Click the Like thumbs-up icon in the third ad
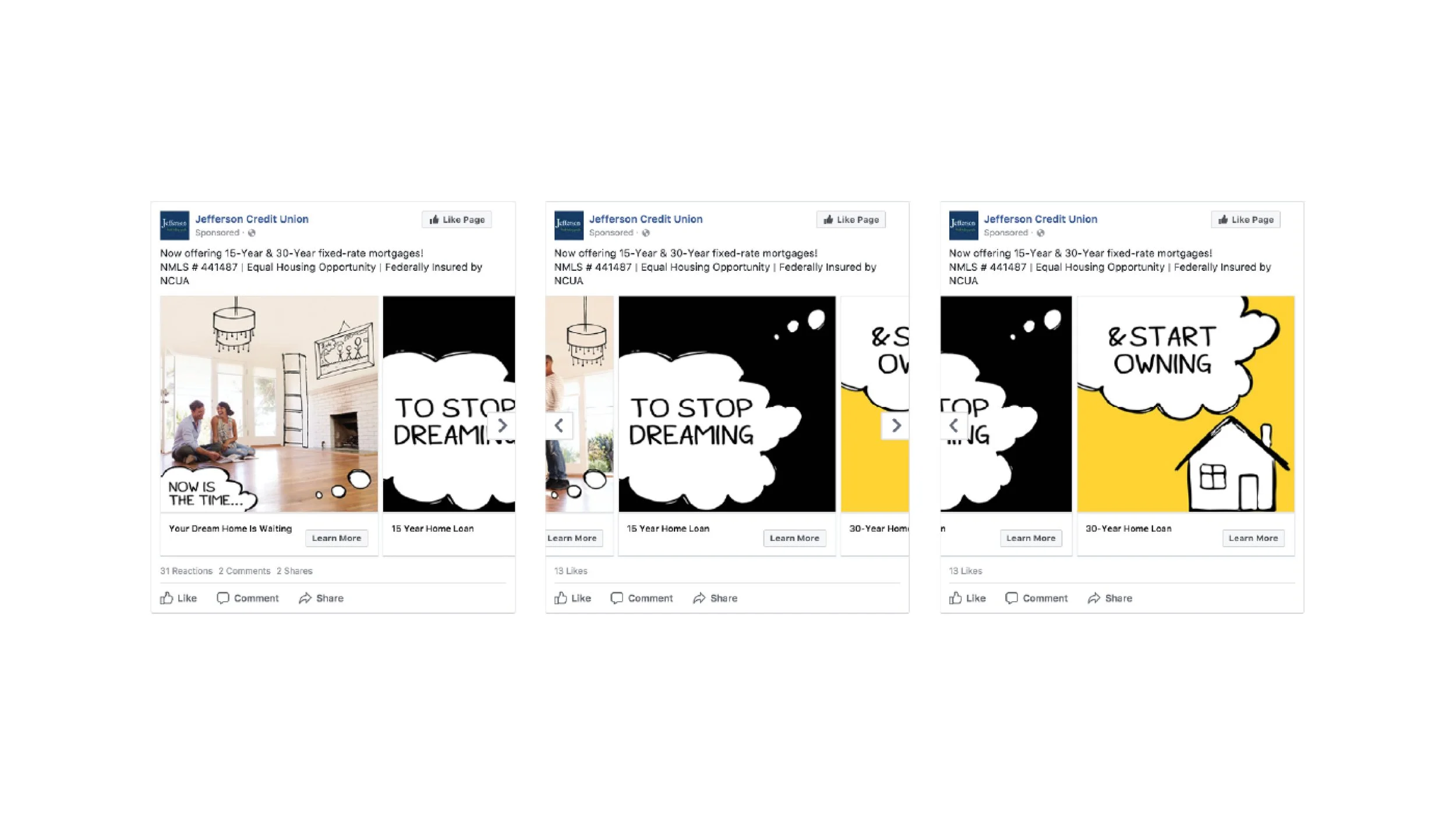This screenshot has height=819, width=1456. tap(955, 598)
